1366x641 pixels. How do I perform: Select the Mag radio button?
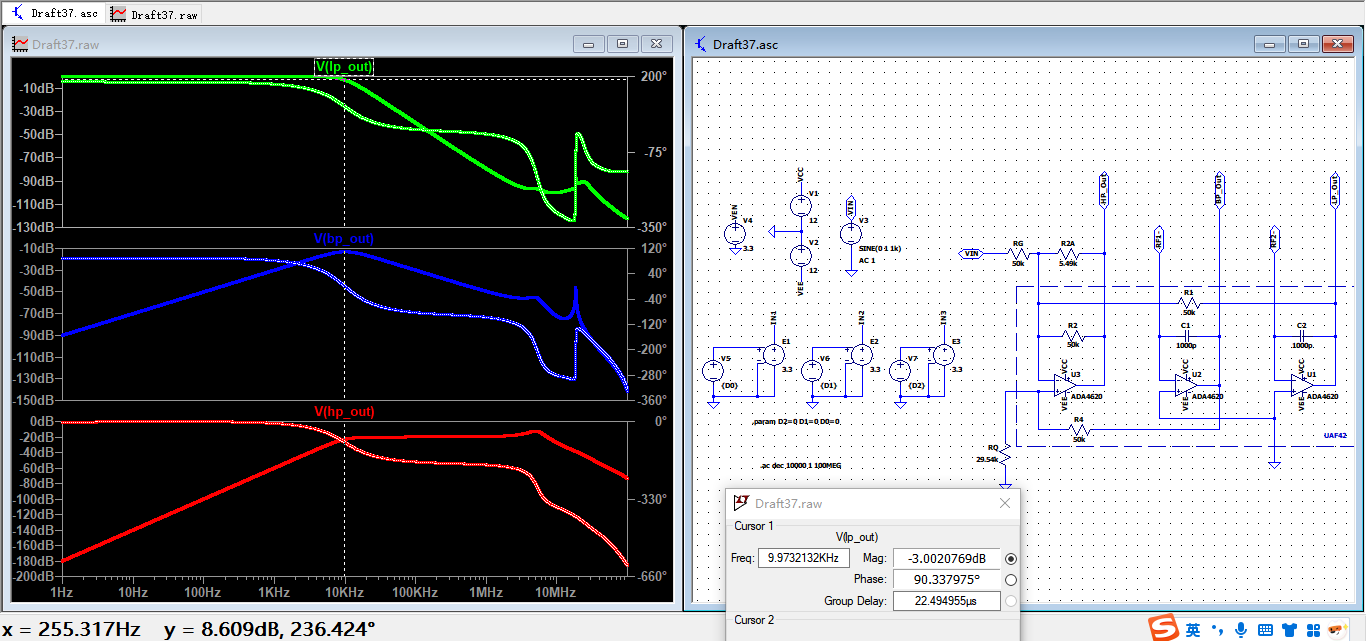[1011, 558]
